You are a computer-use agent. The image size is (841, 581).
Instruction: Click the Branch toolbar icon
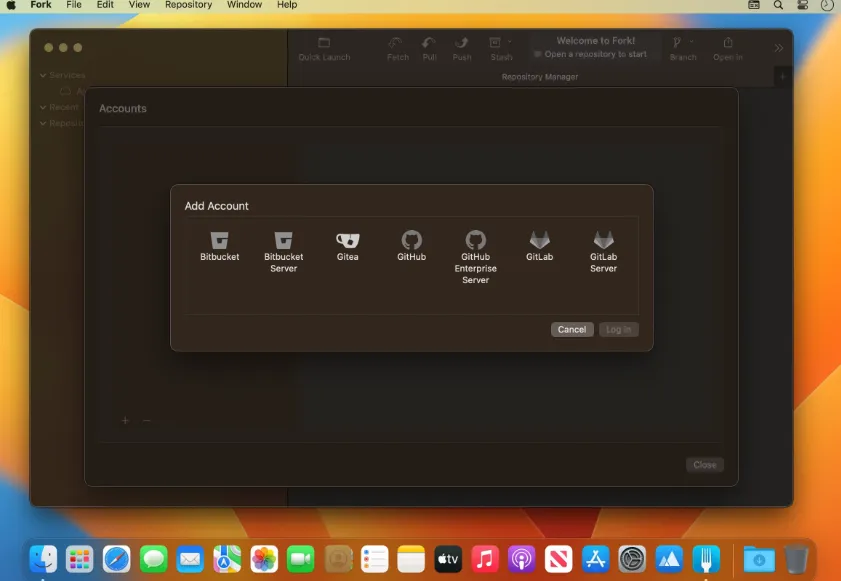[677, 43]
